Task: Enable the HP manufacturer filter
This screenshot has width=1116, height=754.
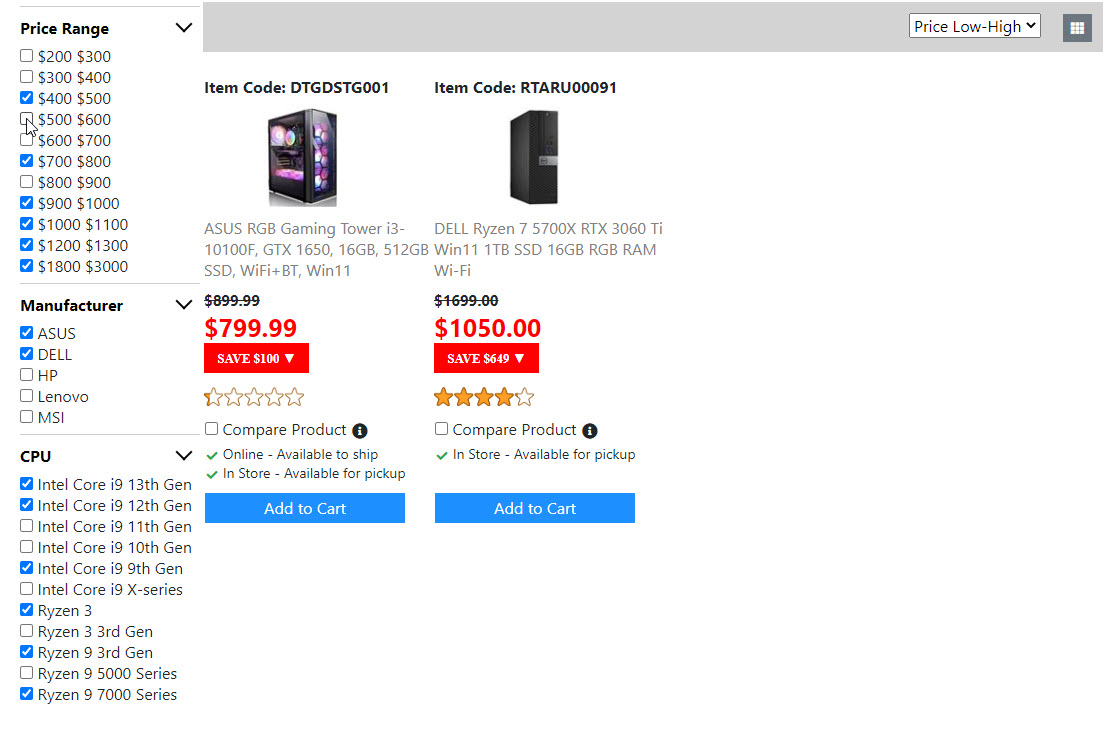Action: [27, 375]
